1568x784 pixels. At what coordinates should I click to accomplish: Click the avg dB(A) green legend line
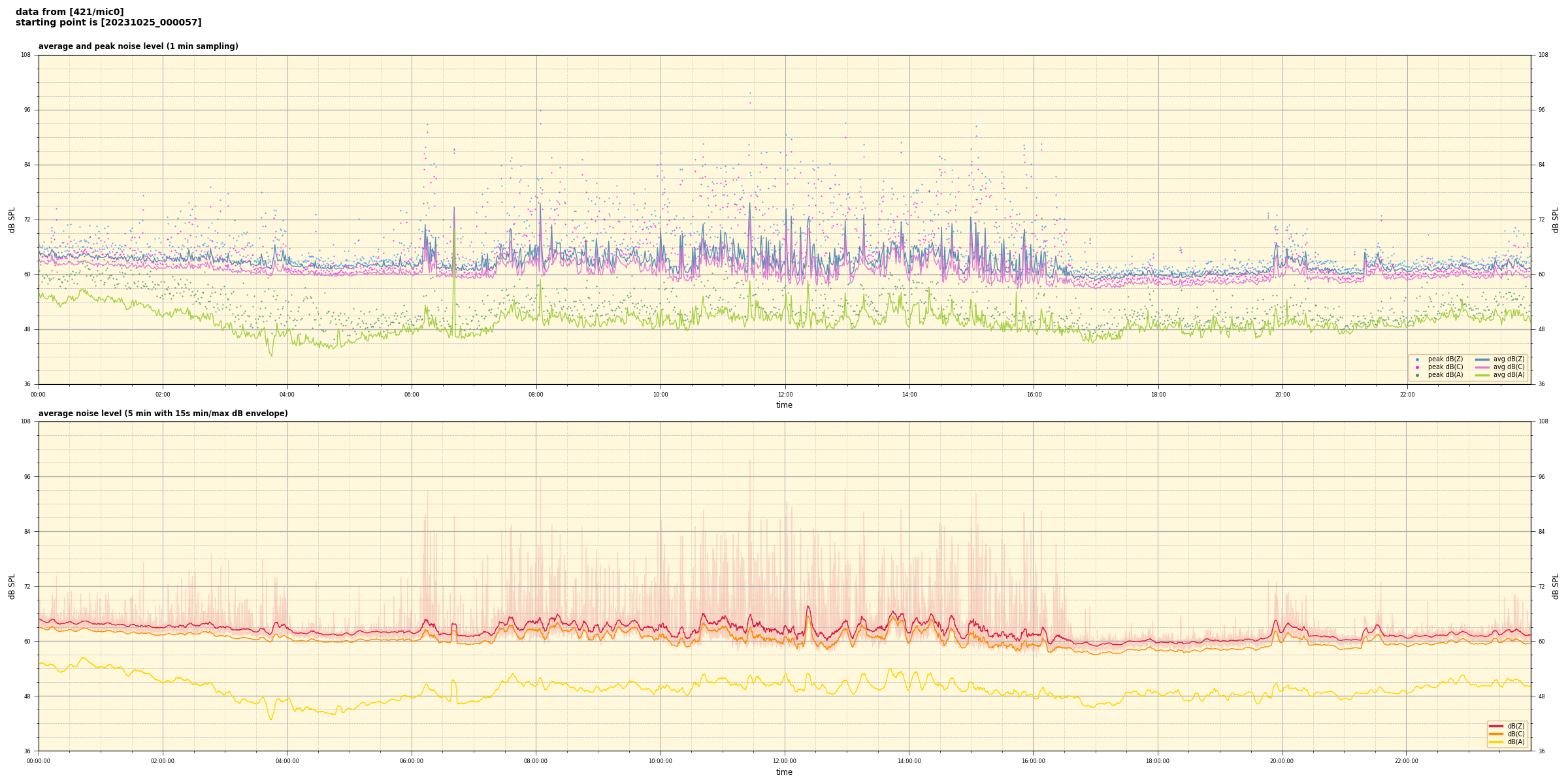tap(1482, 375)
